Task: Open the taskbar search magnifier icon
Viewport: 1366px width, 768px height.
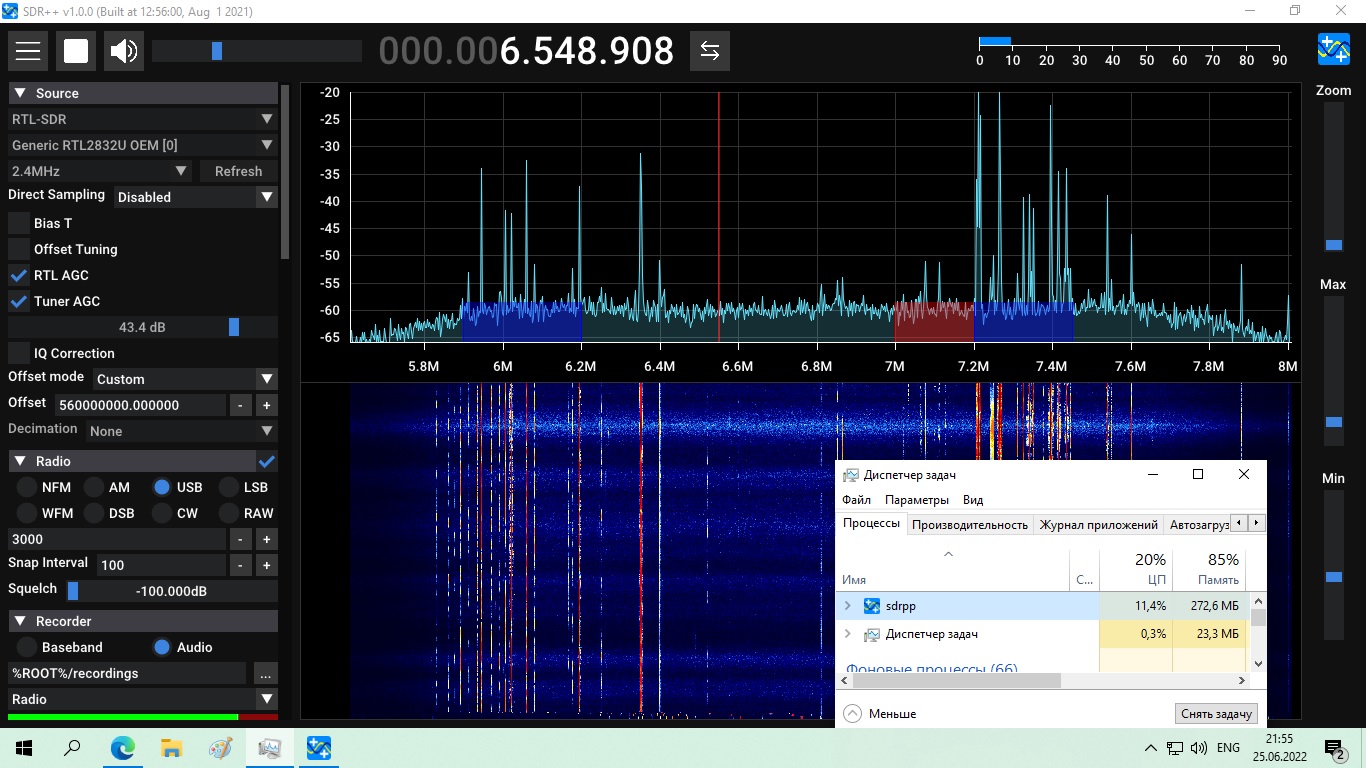Action: pos(72,748)
